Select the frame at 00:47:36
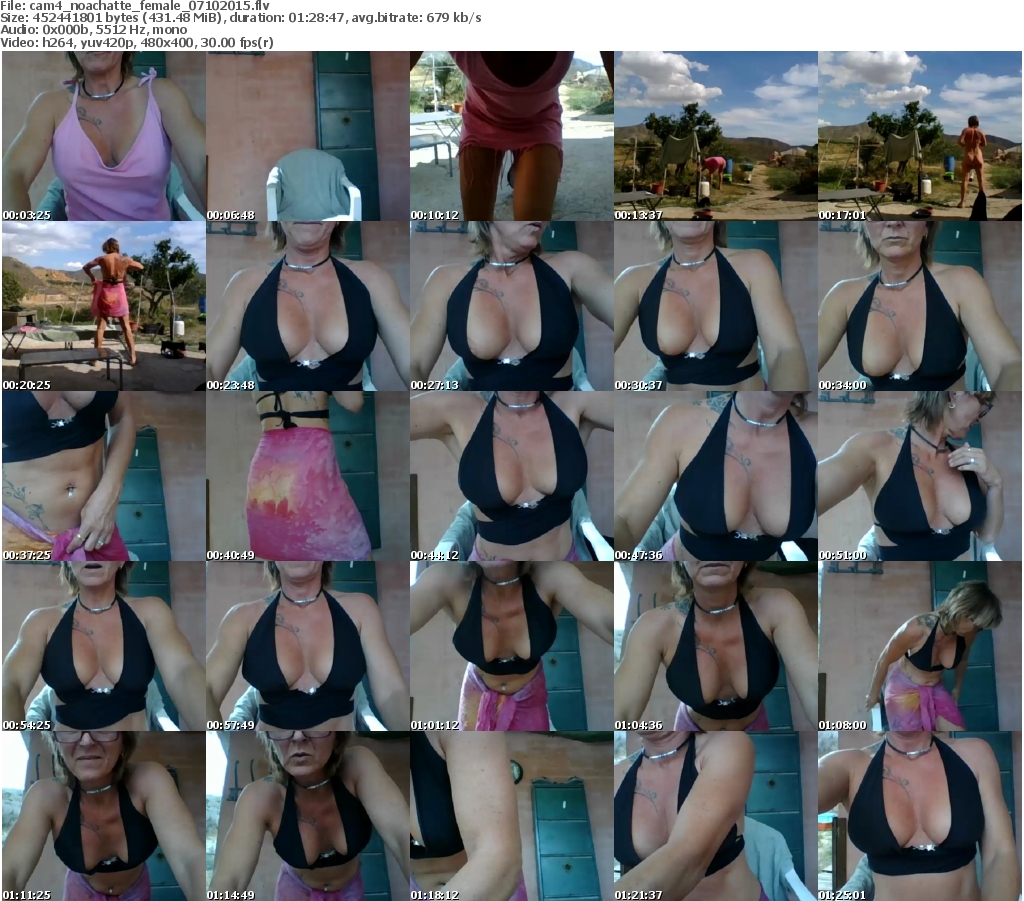 click(715, 476)
